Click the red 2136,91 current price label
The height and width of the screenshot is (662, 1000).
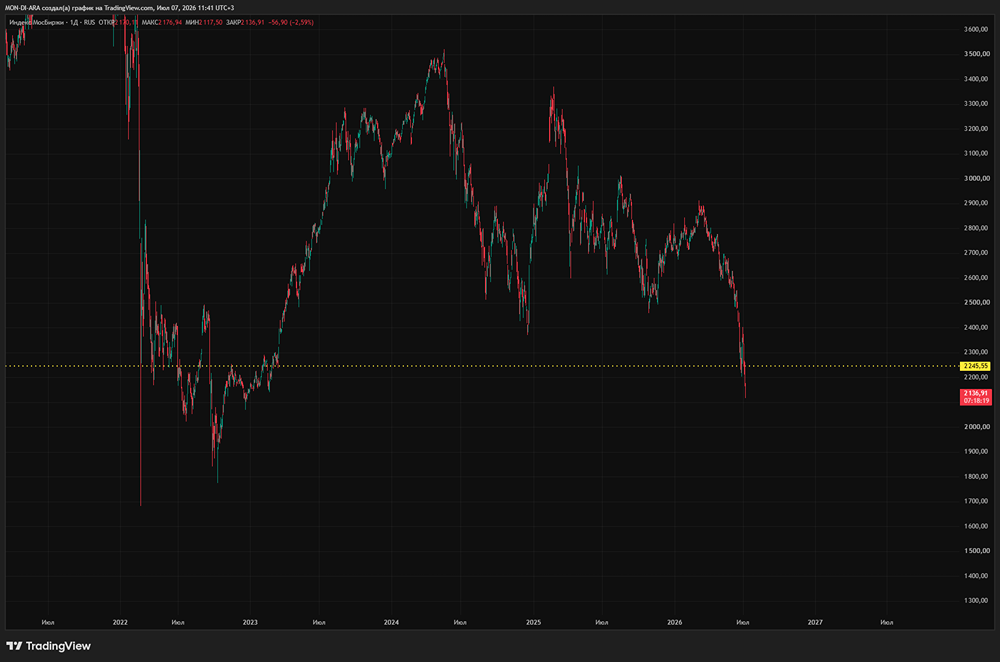(976, 397)
